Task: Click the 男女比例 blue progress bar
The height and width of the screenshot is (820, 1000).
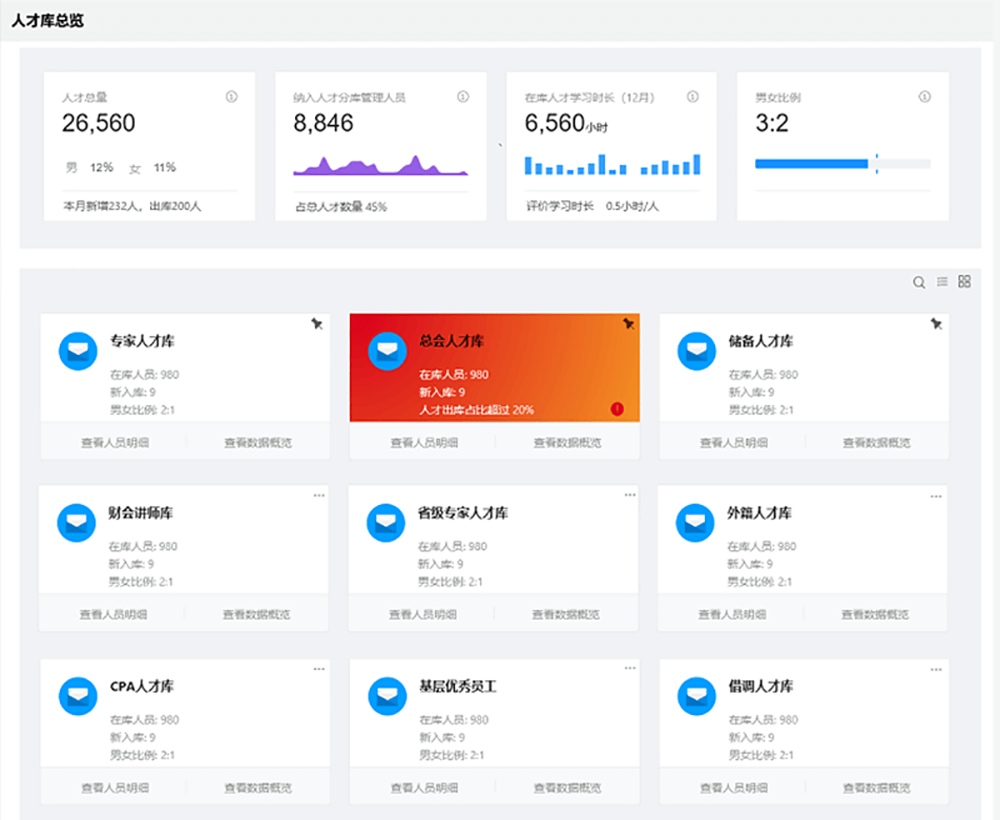Action: tap(811, 163)
